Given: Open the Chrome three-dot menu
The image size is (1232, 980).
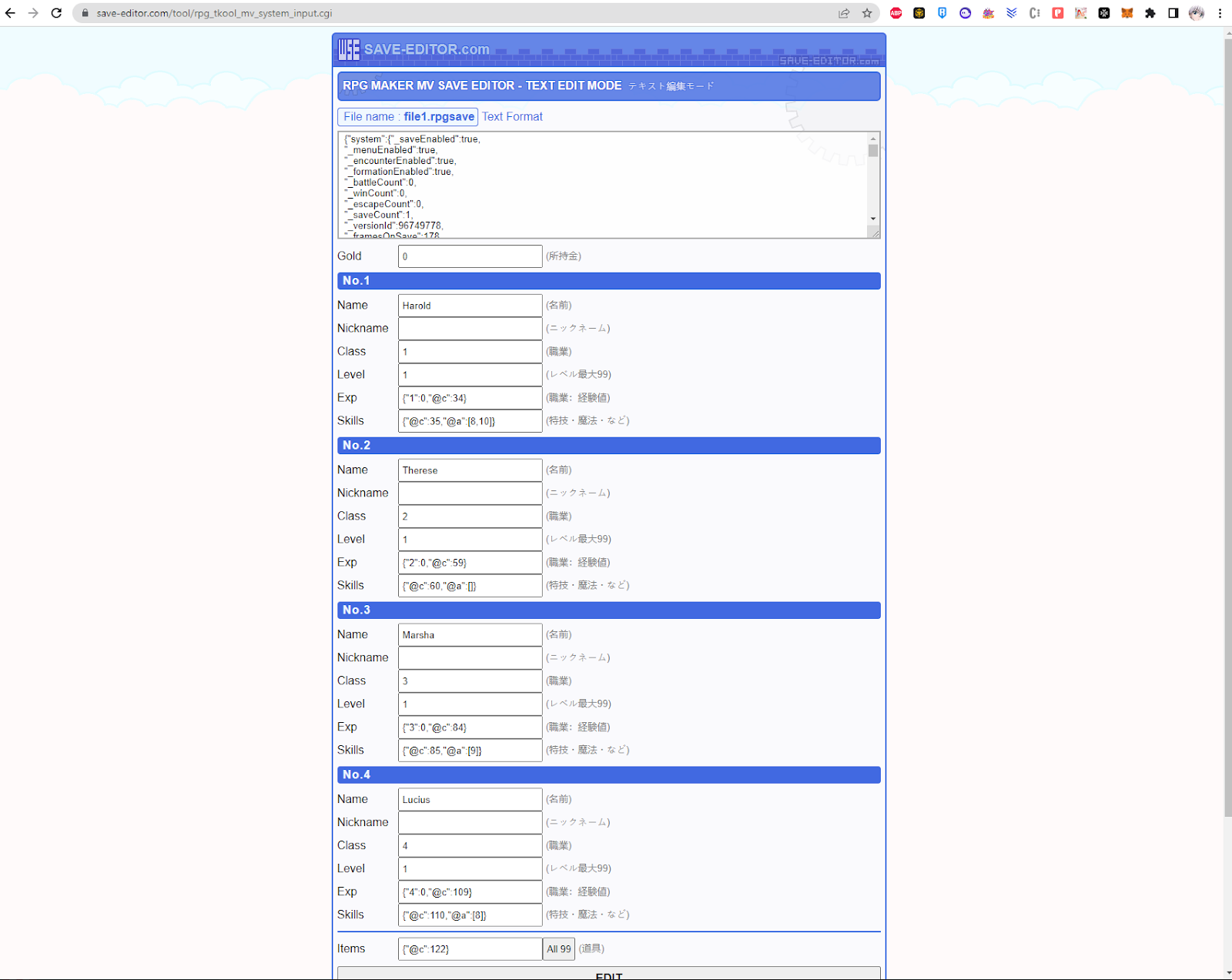Looking at the screenshot, I should 1220,13.
